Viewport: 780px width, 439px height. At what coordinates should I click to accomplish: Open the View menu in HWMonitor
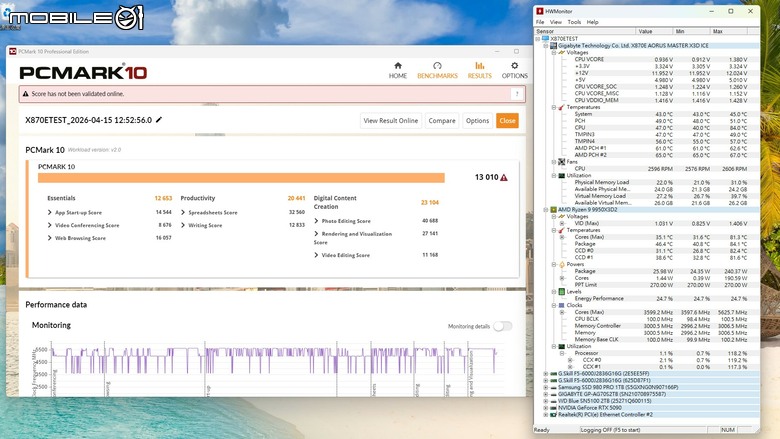coord(556,22)
